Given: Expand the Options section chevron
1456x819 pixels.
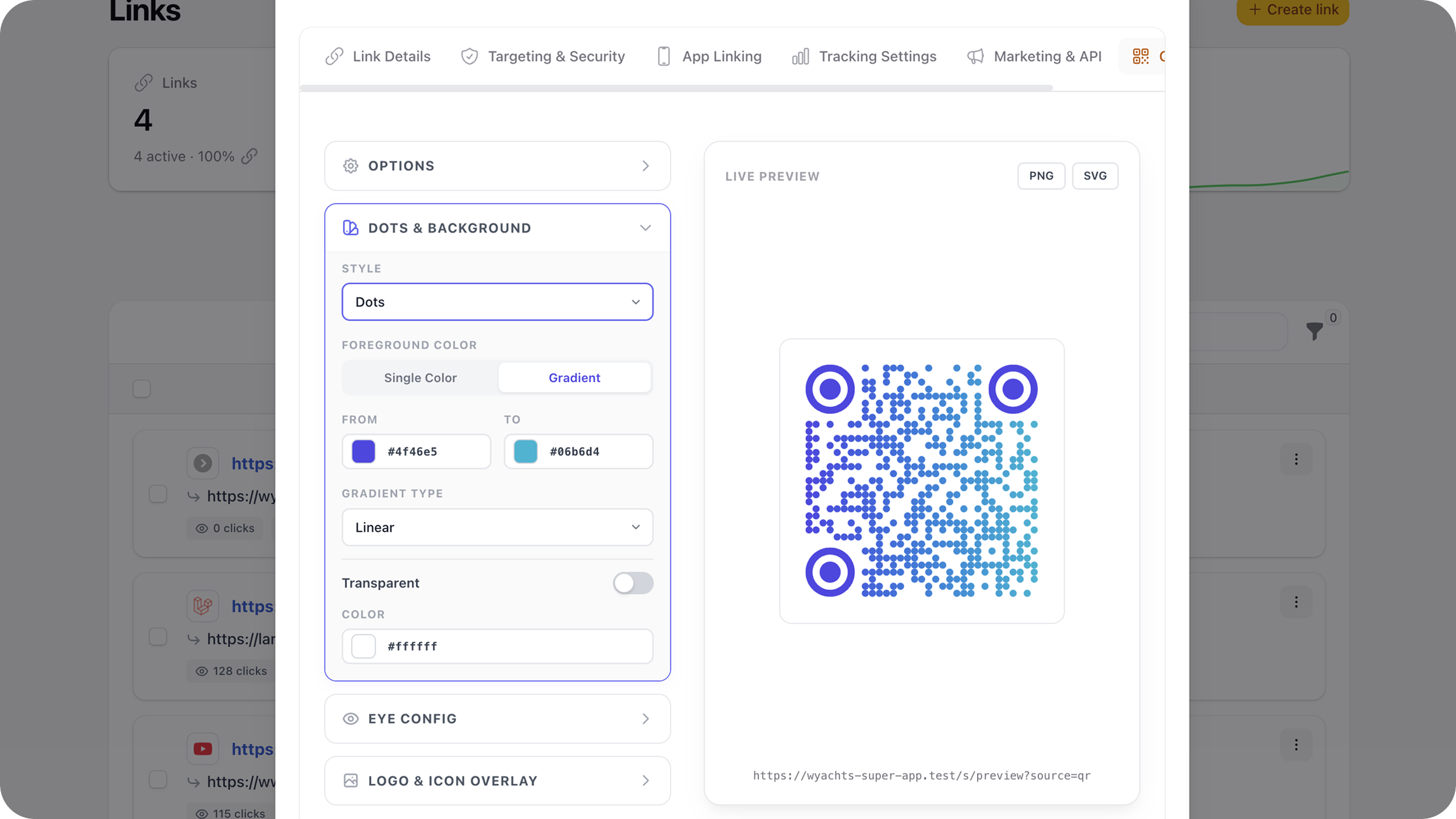Looking at the screenshot, I should point(646,166).
